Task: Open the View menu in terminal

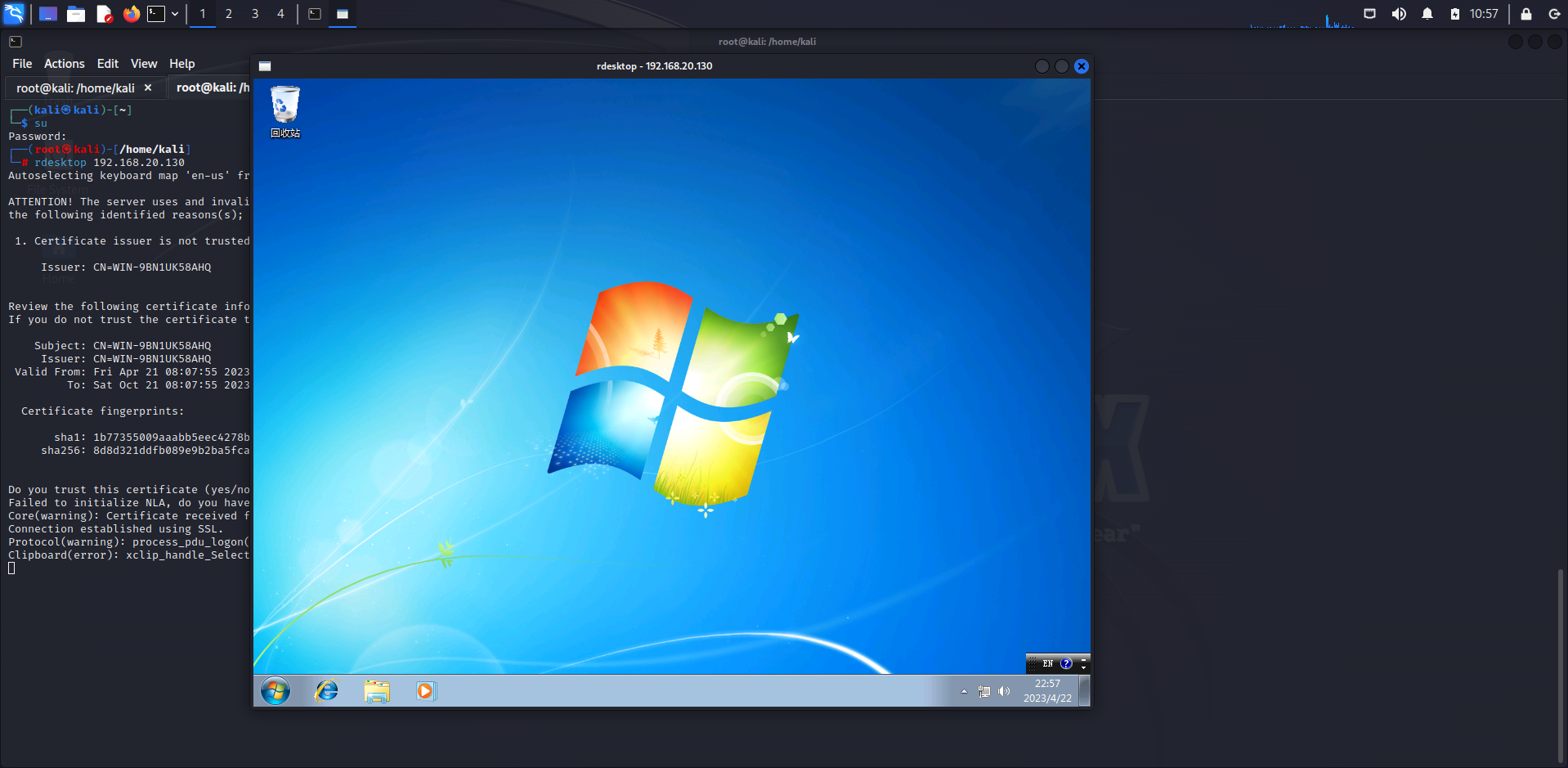Action: click(144, 64)
